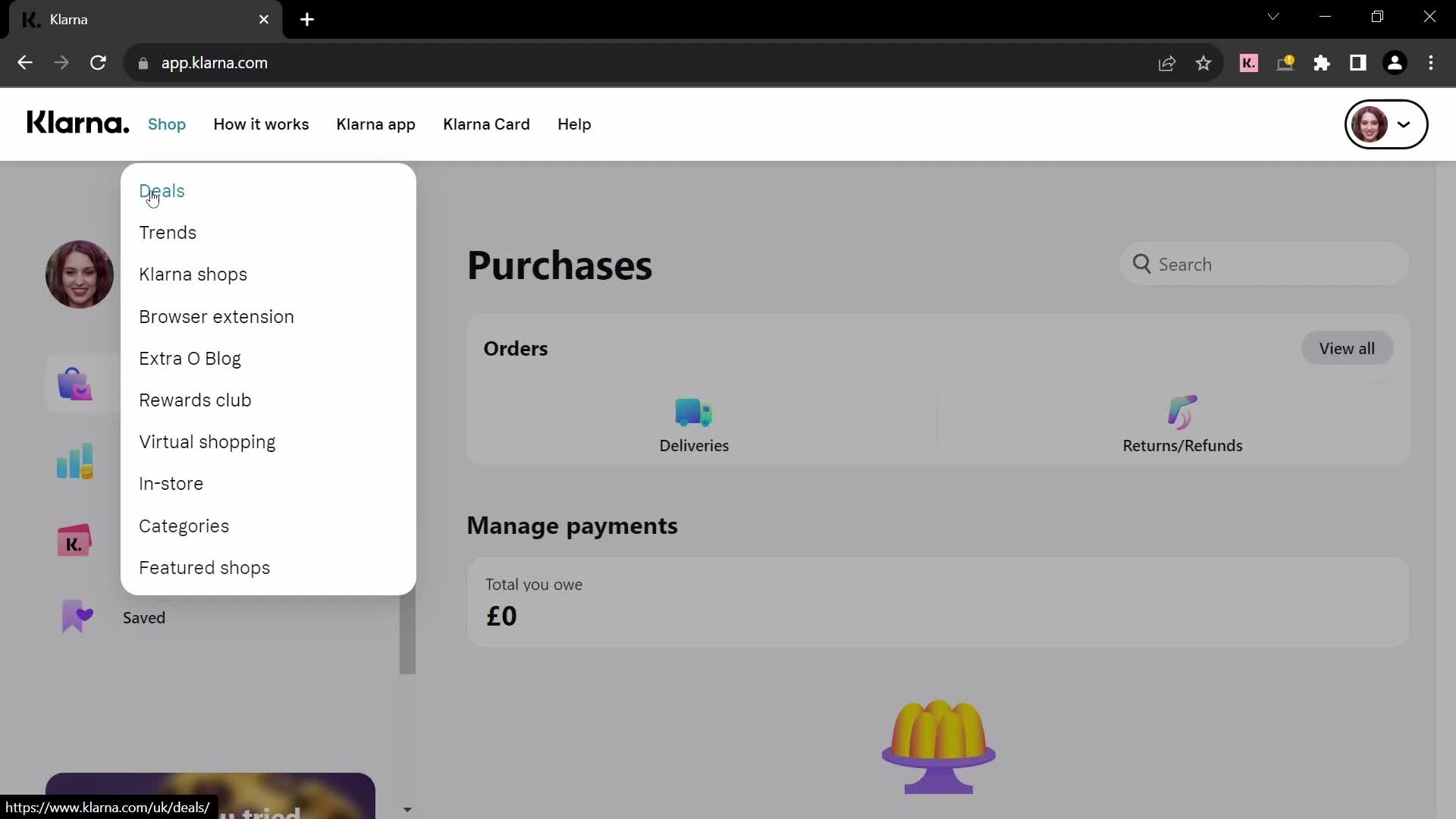Click the Klarna browser extension icon
This screenshot has width=1456, height=819.
point(1249,63)
